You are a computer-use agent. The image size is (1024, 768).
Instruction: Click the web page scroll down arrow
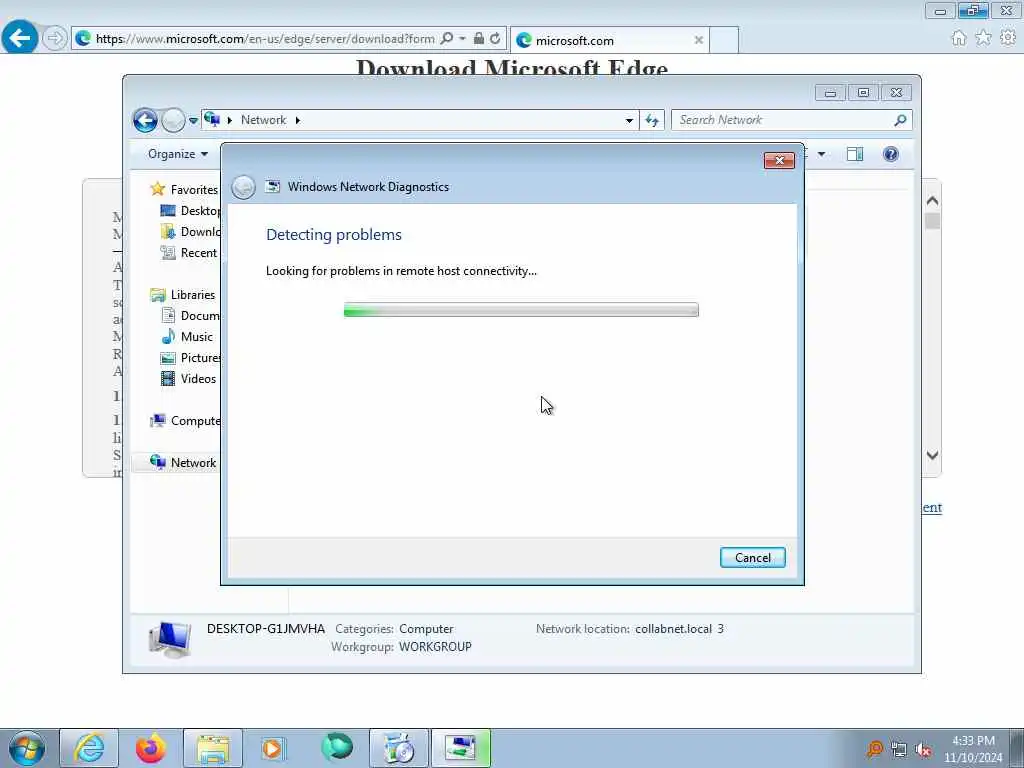click(933, 455)
